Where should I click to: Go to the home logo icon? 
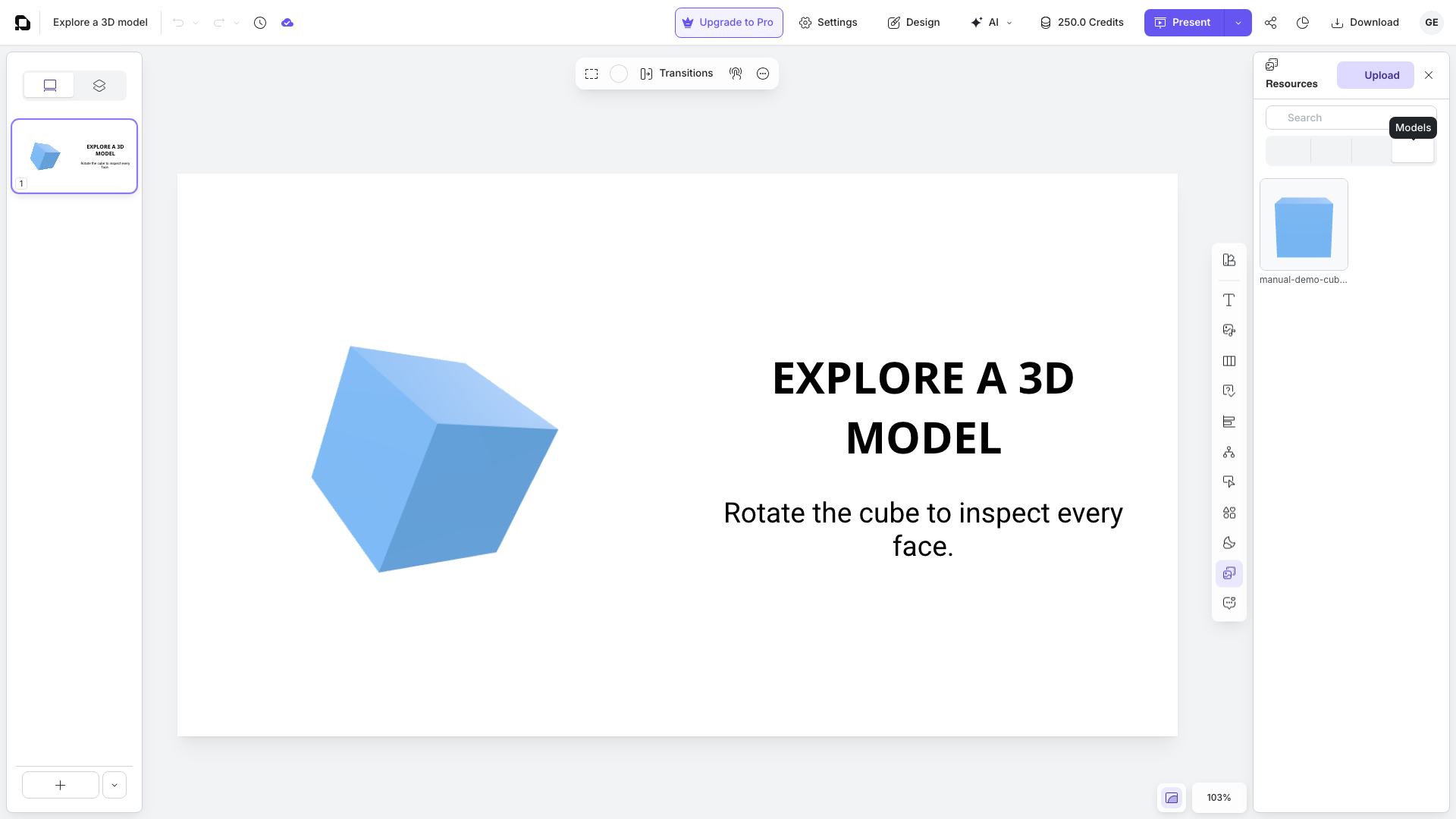click(x=23, y=23)
